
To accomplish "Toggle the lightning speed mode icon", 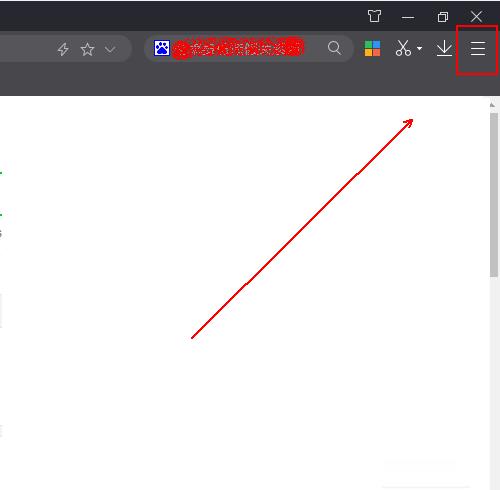I will point(63,49).
